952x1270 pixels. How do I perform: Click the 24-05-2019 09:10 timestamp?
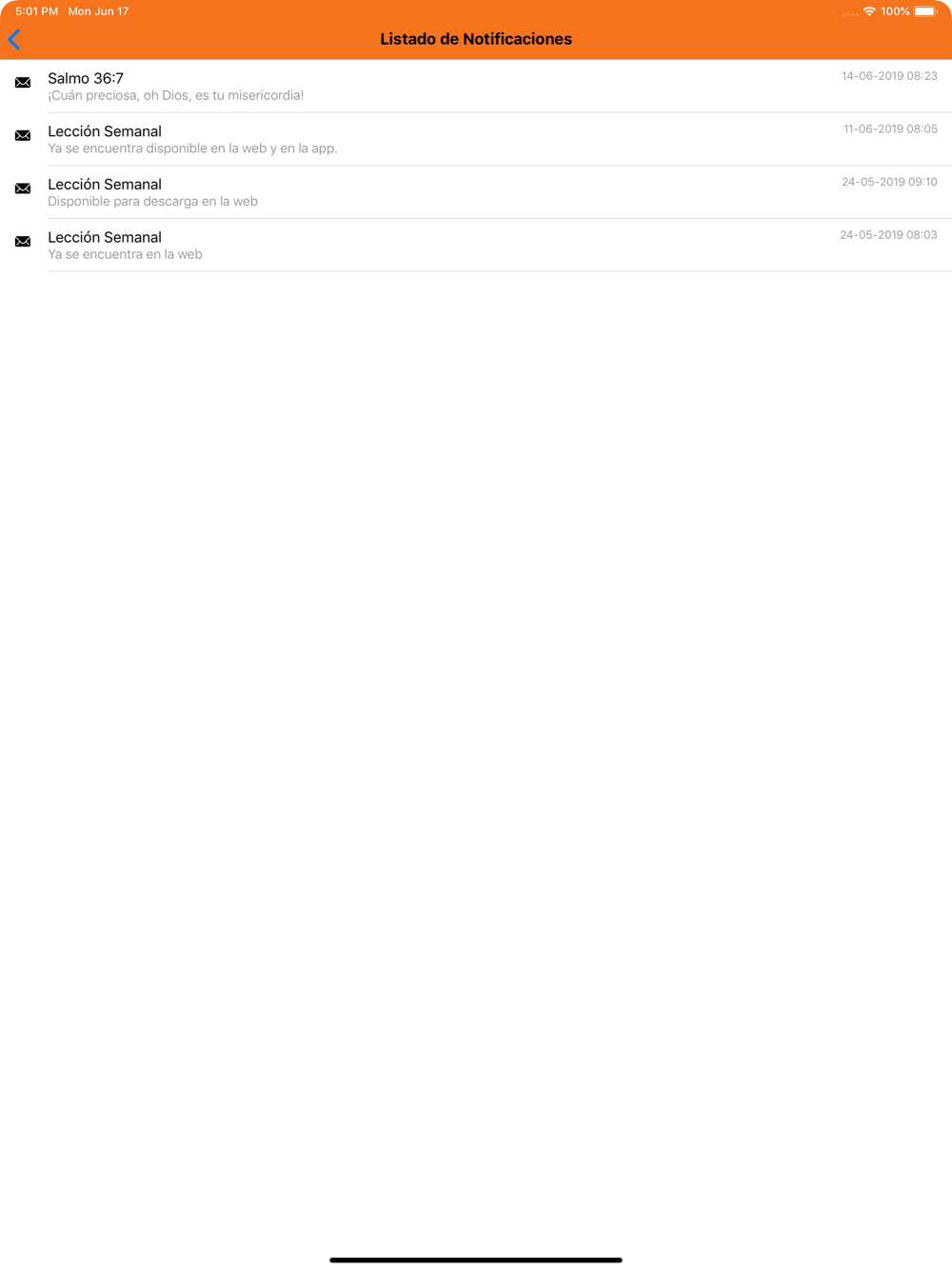[x=889, y=182]
